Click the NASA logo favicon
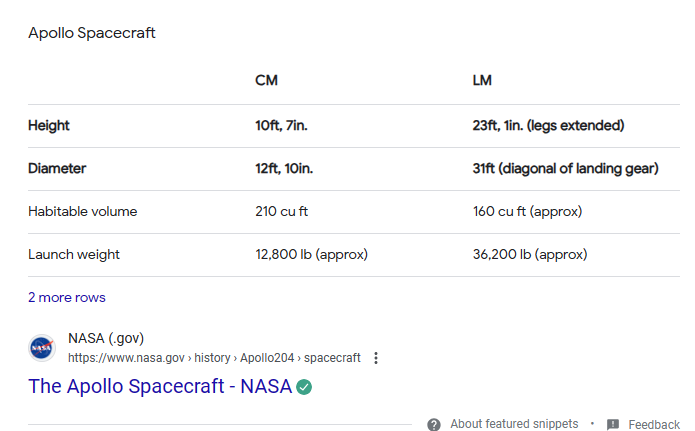This screenshot has width=695, height=431. pos(42,348)
